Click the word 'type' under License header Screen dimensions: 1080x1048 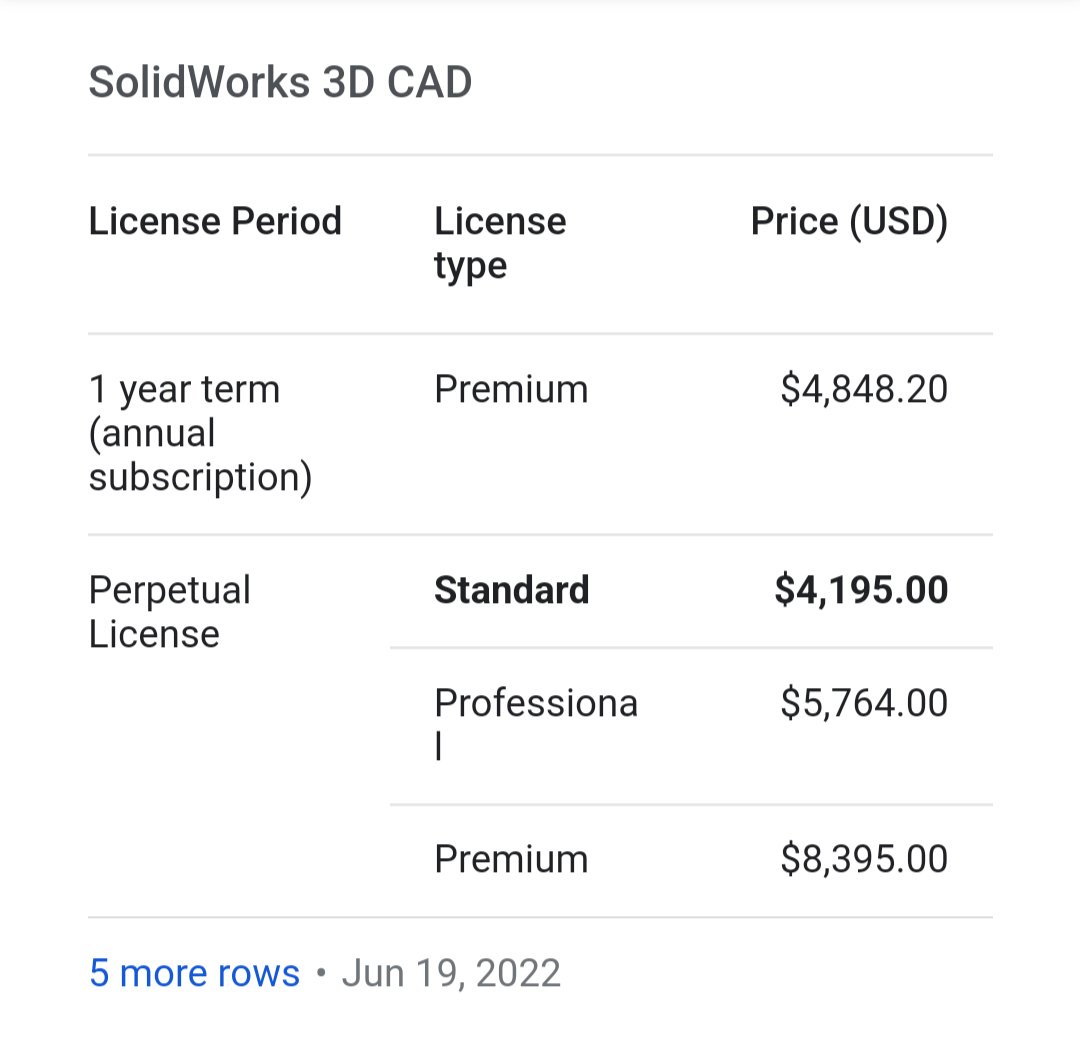470,266
